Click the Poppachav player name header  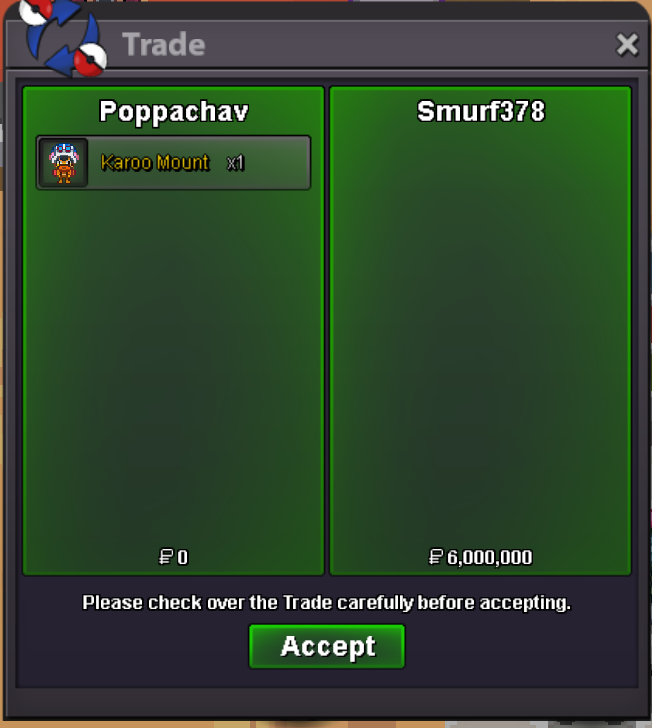(x=174, y=111)
